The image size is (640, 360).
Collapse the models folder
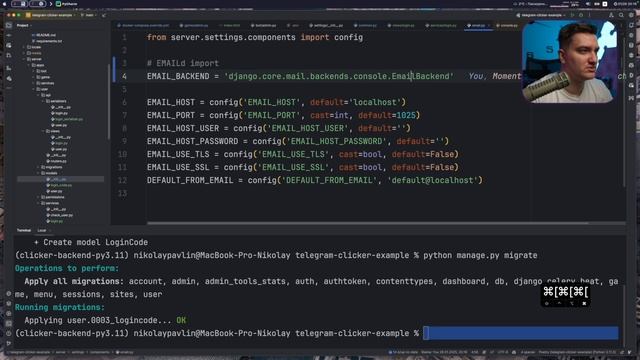pyautogui.click(x=38, y=173)
